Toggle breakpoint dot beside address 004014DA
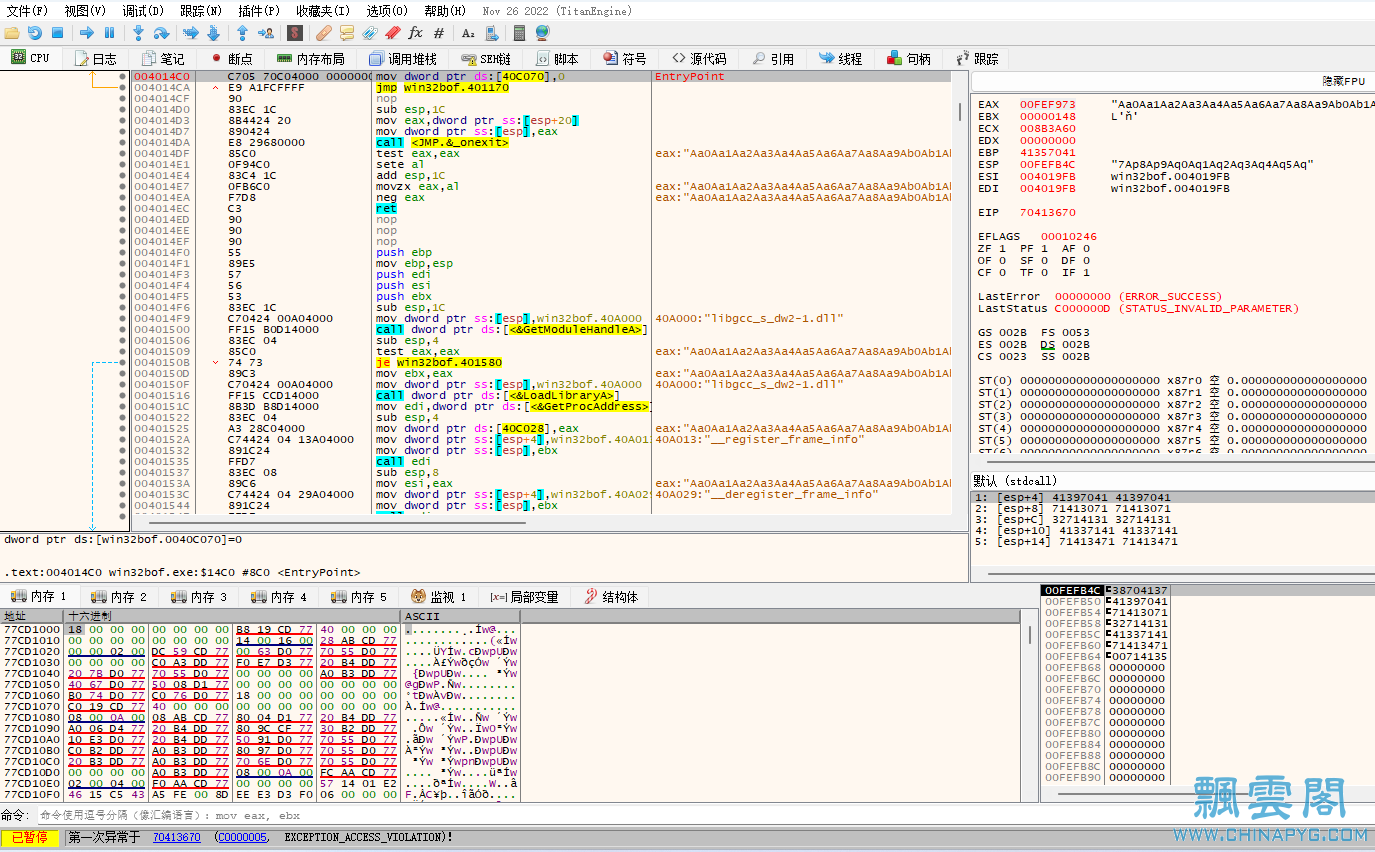1375x852 pixels. (123, 142)
